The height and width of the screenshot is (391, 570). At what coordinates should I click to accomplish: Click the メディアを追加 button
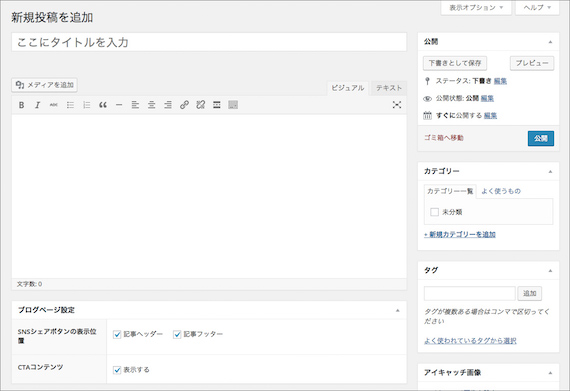(45, 85)
